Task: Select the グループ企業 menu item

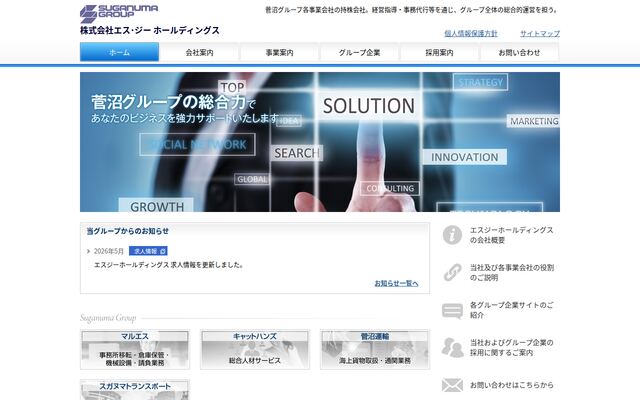Action: pos(359,52)
